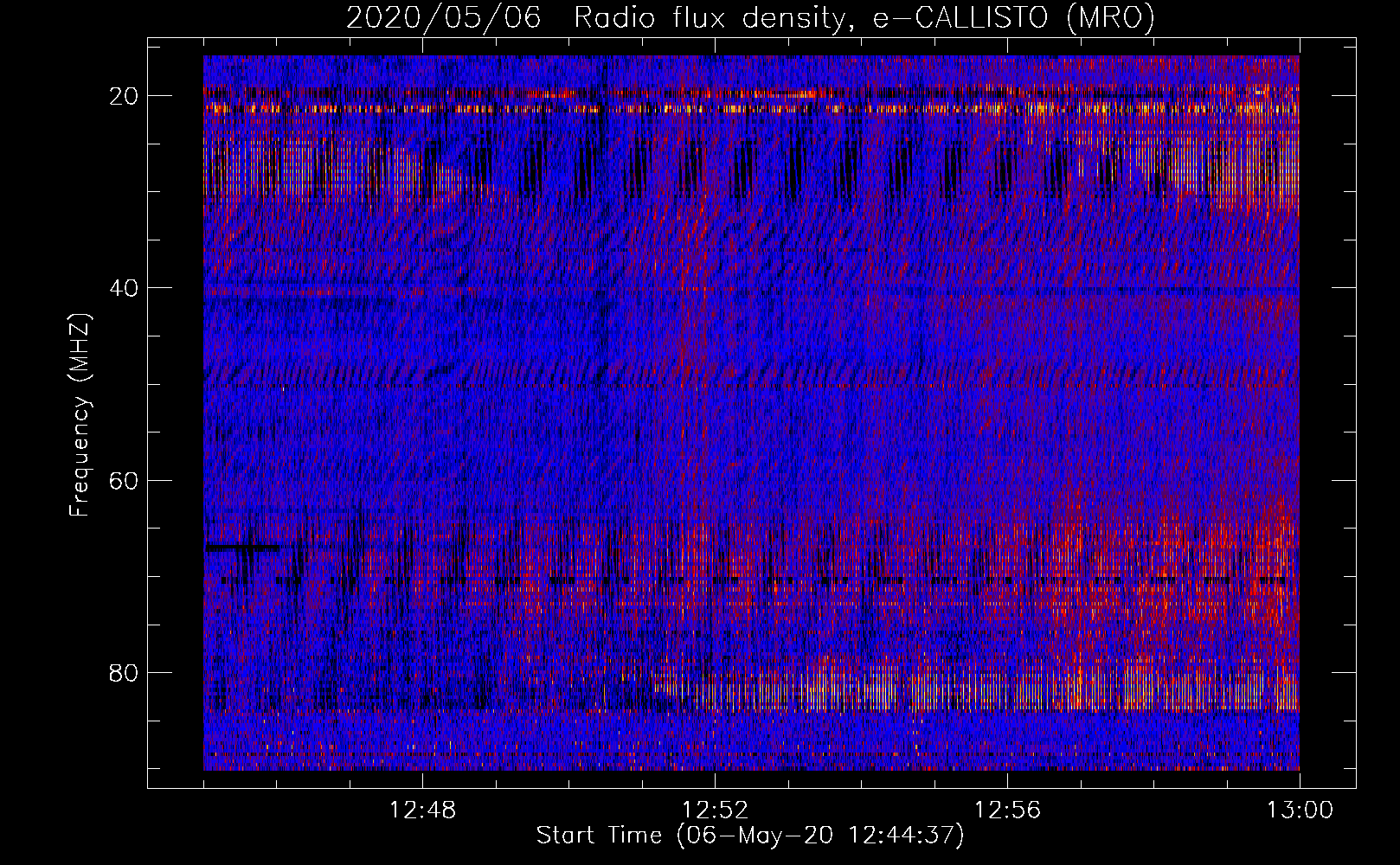Viewport: 1400px width, 865px height.
Task: Select the 'Frequency (MHZ)' y-axis label
Action: coord(80,415)
